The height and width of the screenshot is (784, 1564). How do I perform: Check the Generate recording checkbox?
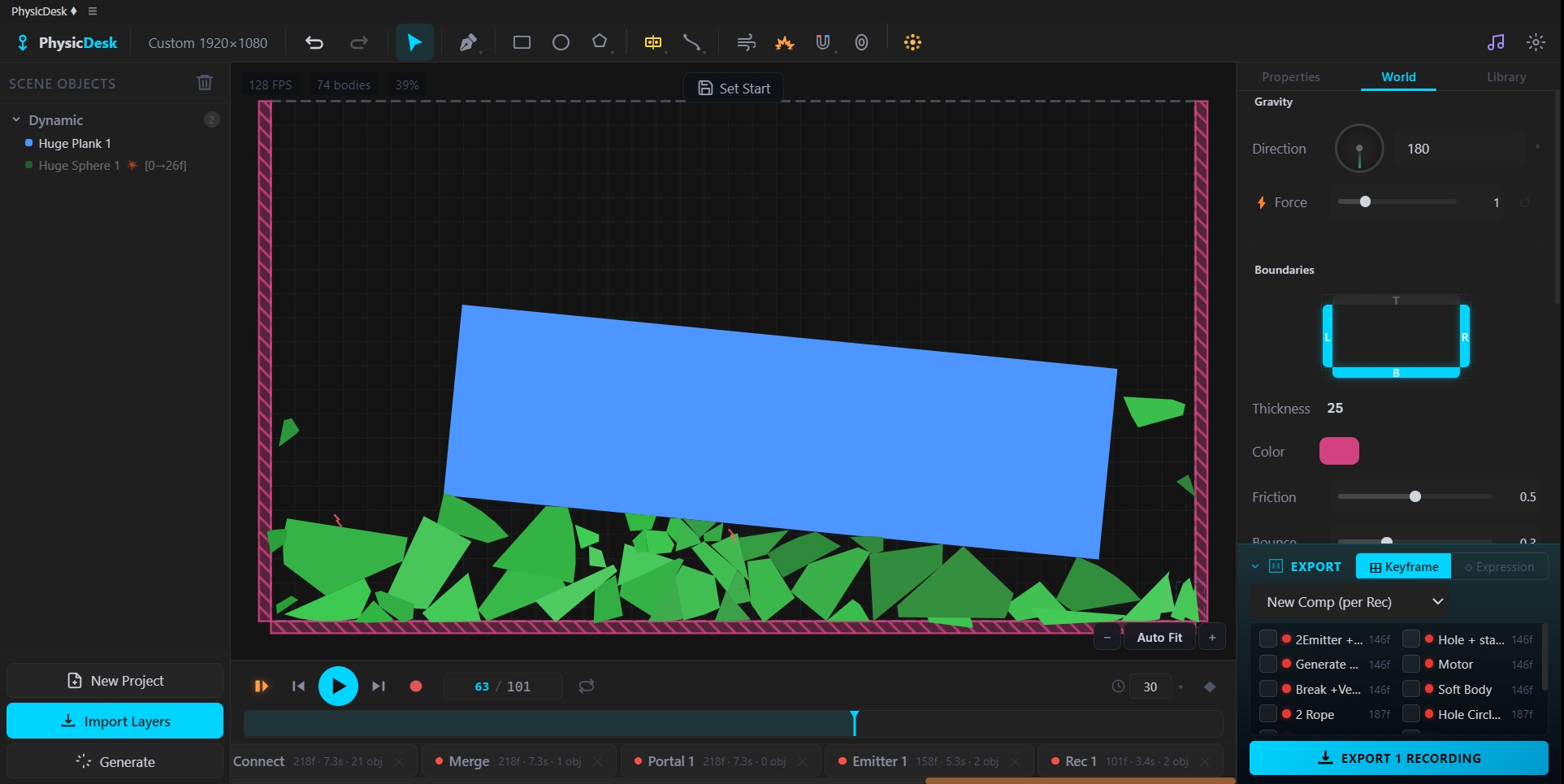[x=1268, y=664]
